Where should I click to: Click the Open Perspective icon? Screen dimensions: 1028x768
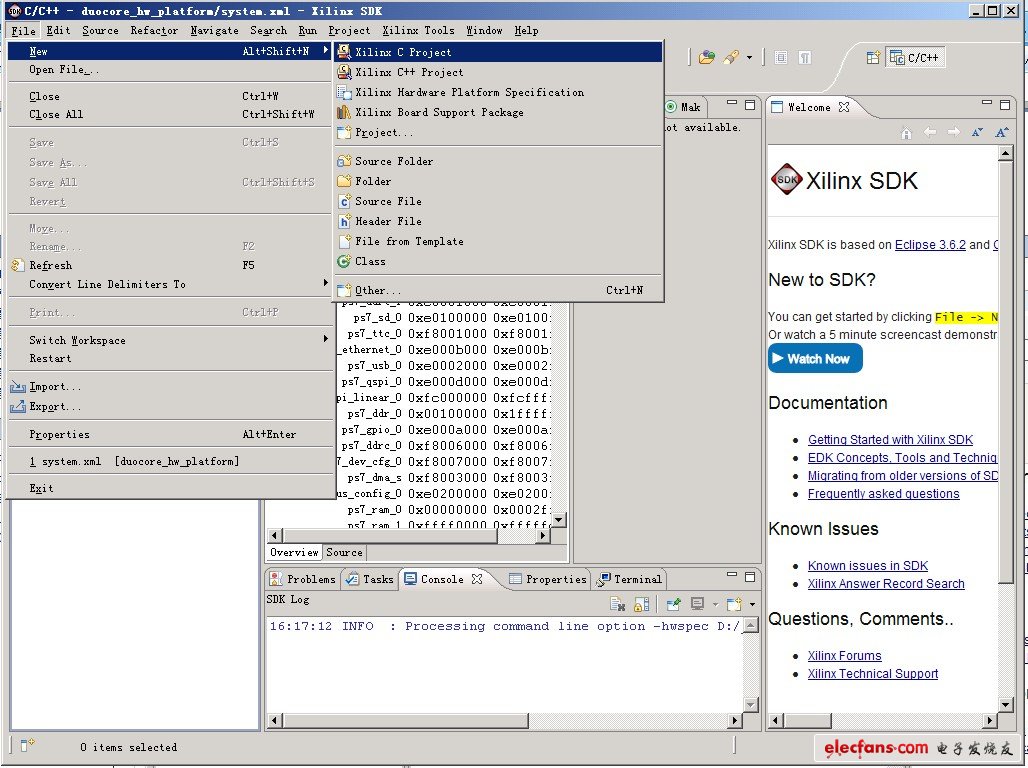pyautogui.click(x=873, y=58)
